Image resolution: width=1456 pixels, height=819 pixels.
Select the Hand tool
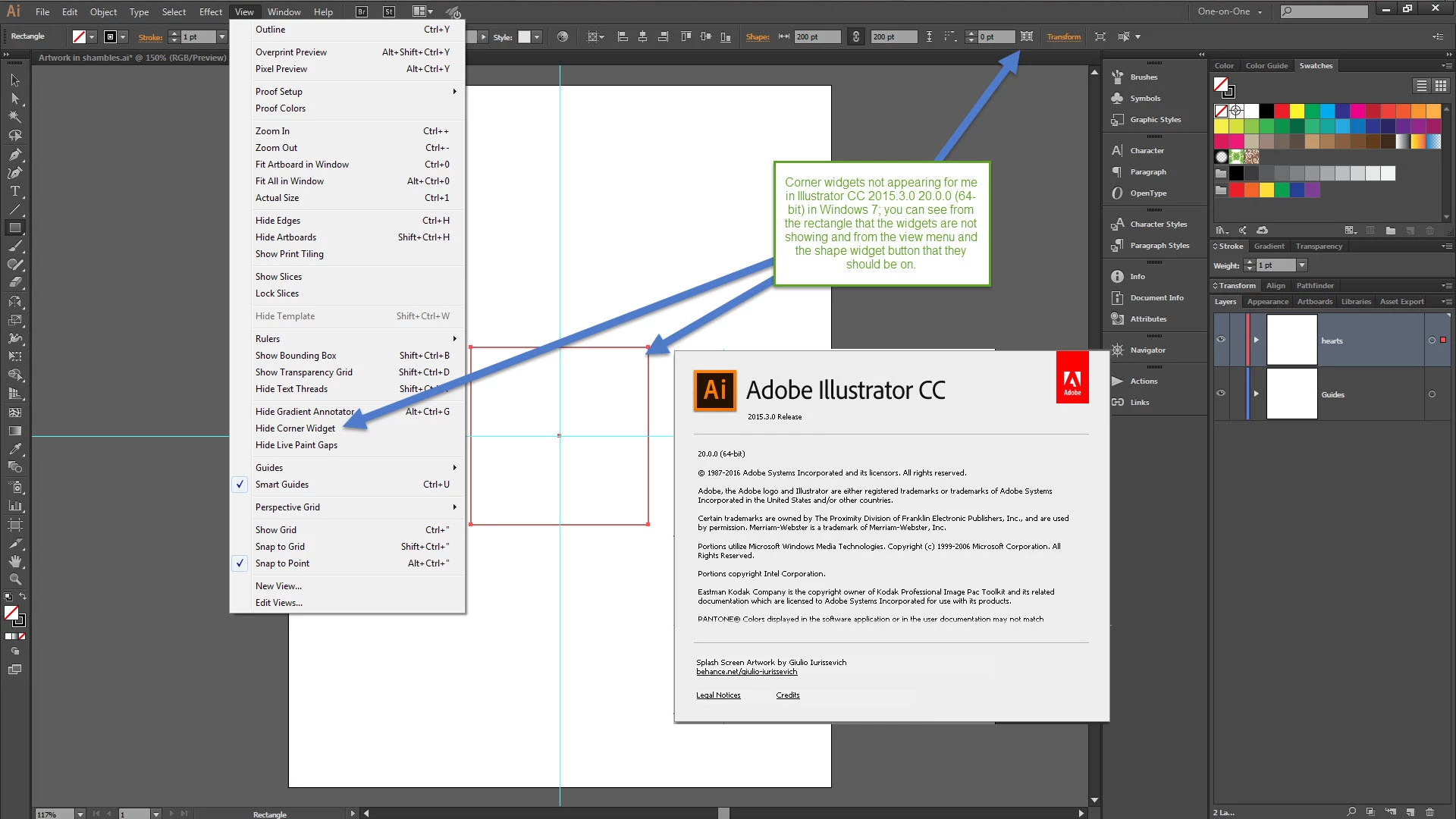click(x=14, y=561)
